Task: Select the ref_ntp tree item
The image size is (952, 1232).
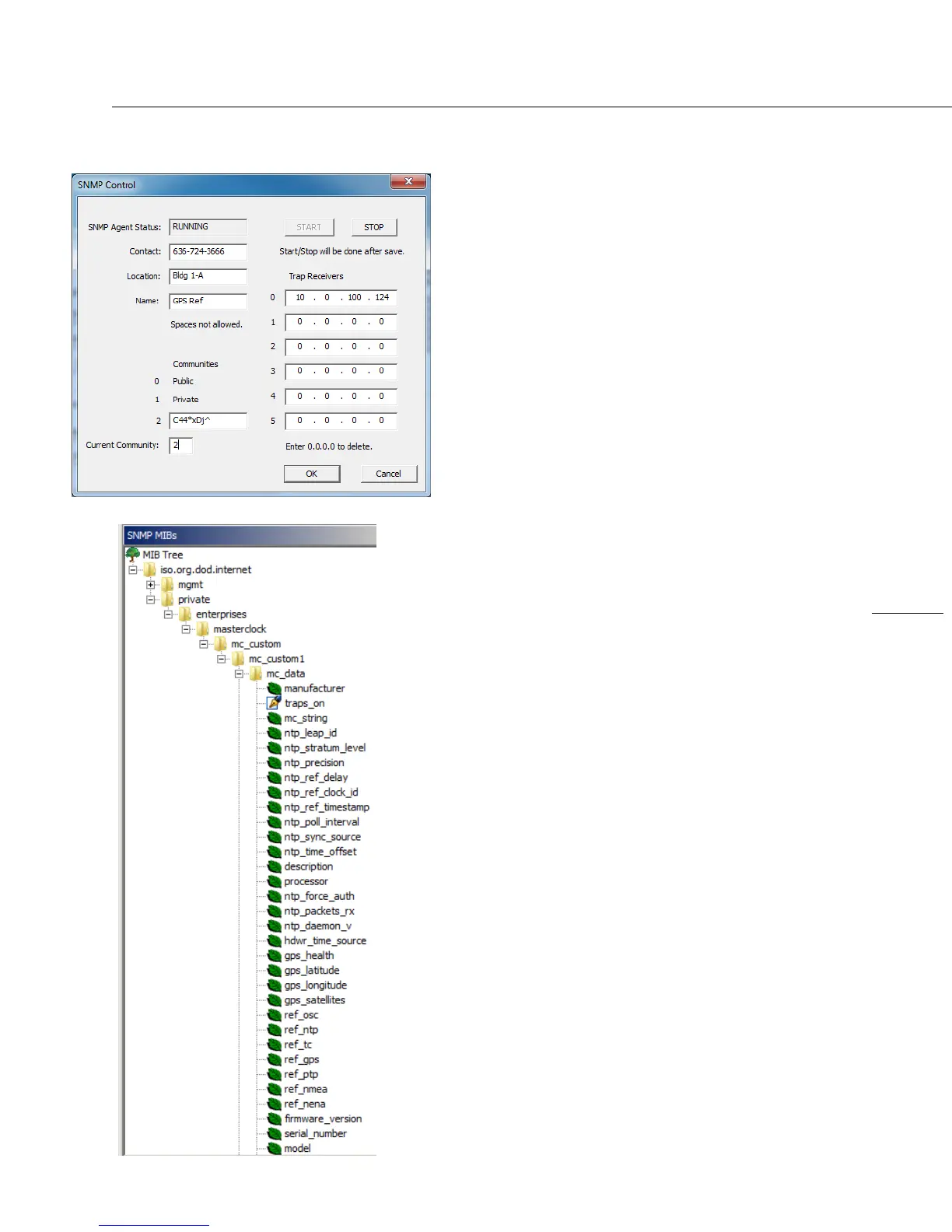Action: [x=301, y=1030]
